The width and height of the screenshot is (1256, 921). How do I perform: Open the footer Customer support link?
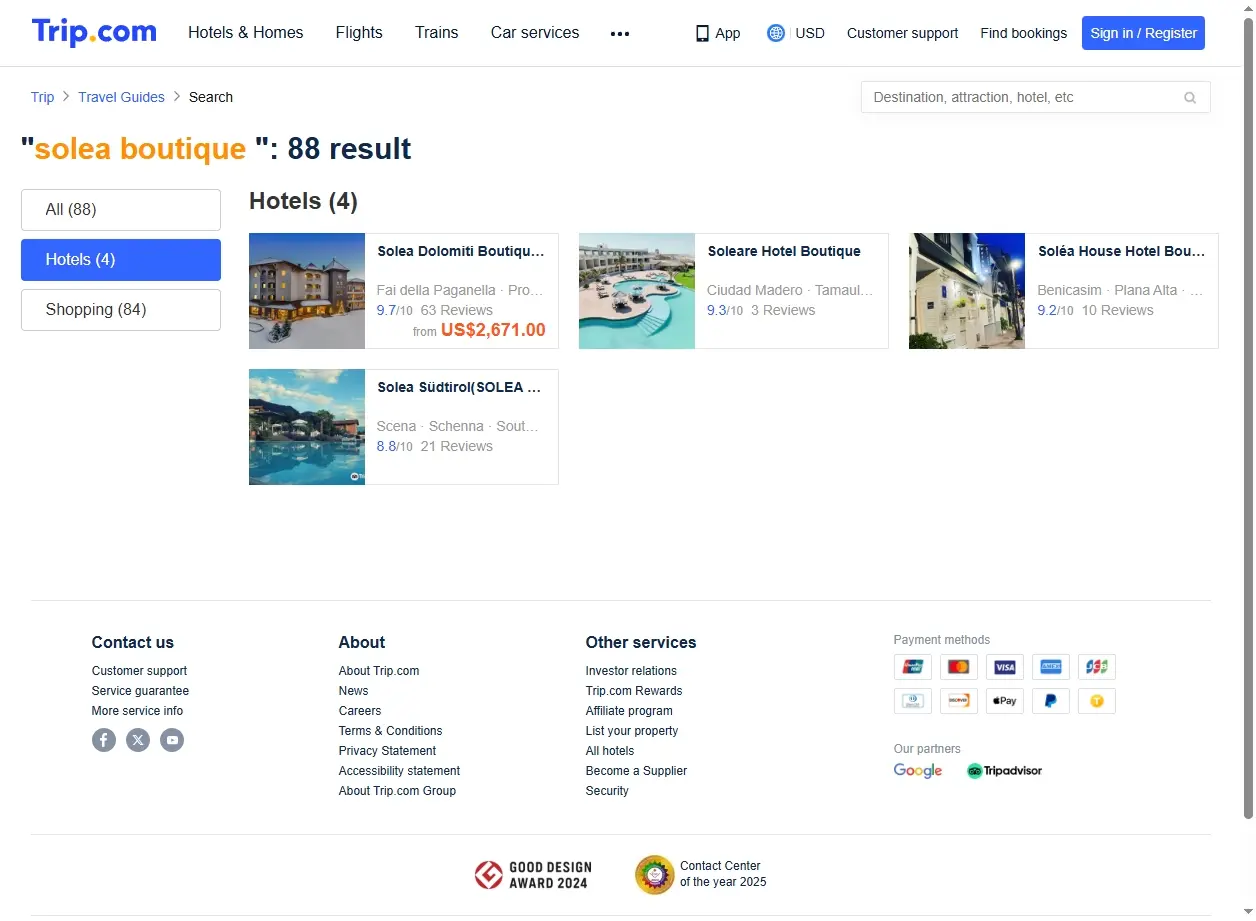139,671
